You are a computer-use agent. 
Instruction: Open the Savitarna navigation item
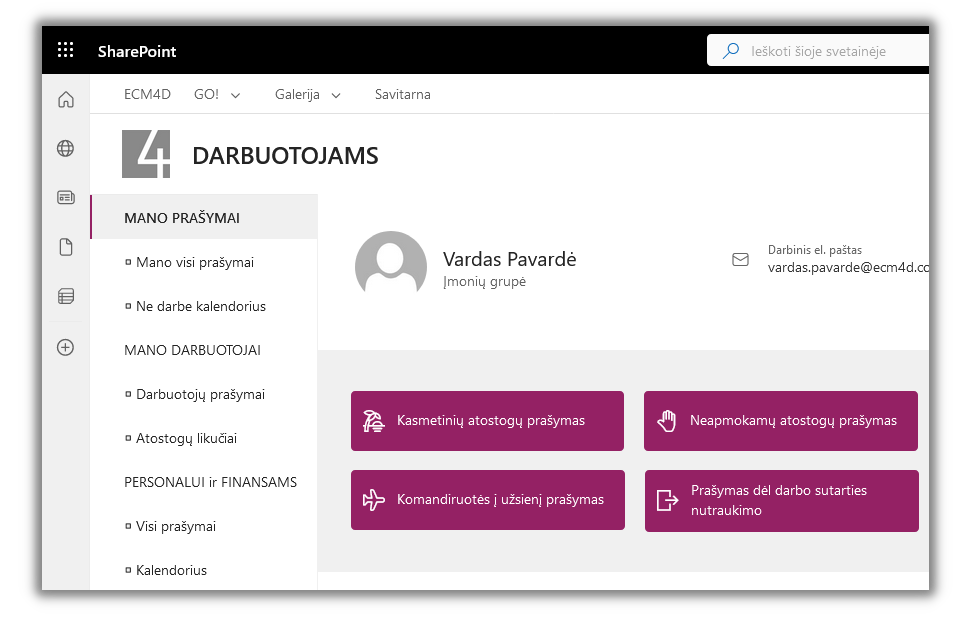click(x=402, y=95)
